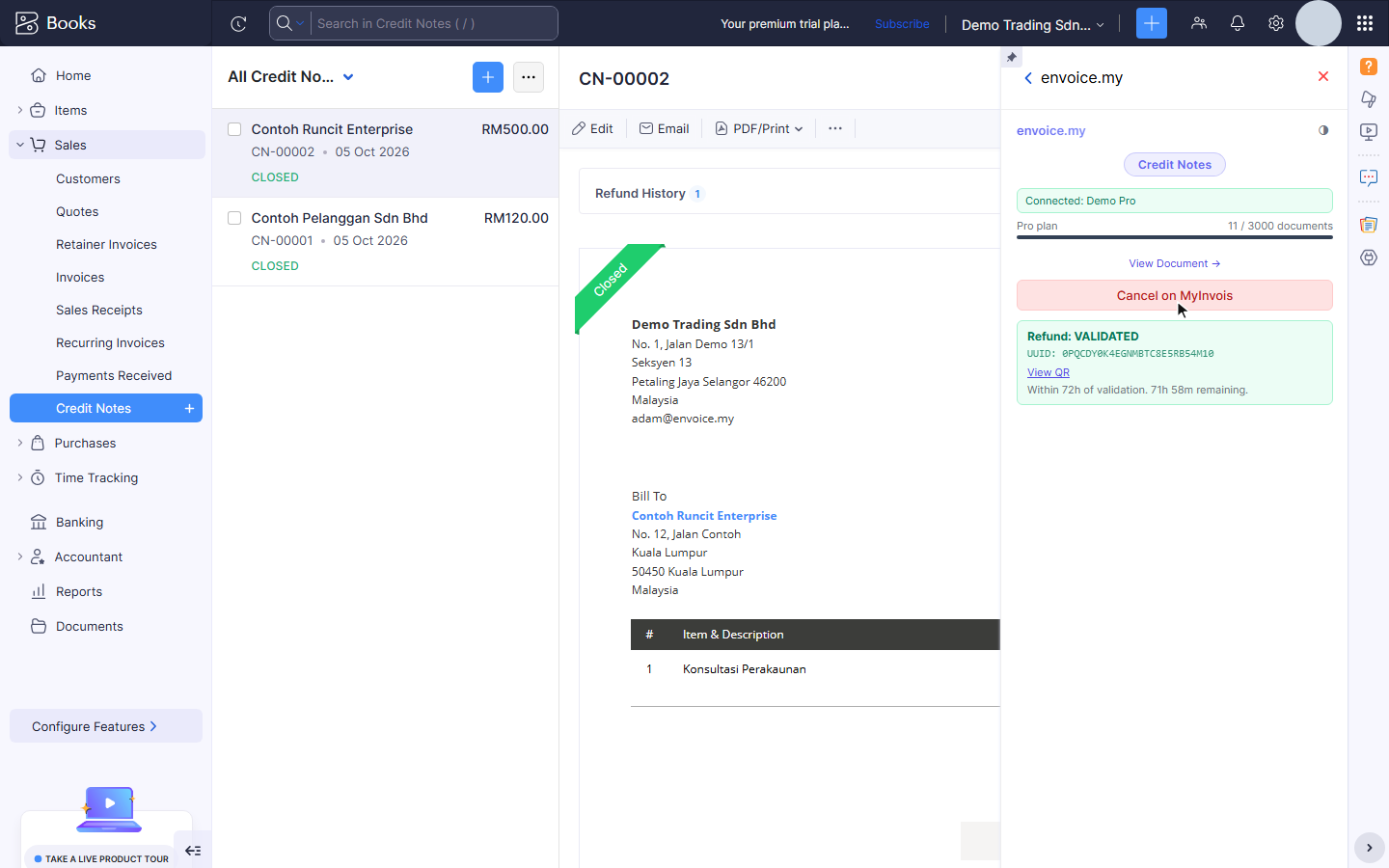Open Invoices under Sales

click(80, 278)
